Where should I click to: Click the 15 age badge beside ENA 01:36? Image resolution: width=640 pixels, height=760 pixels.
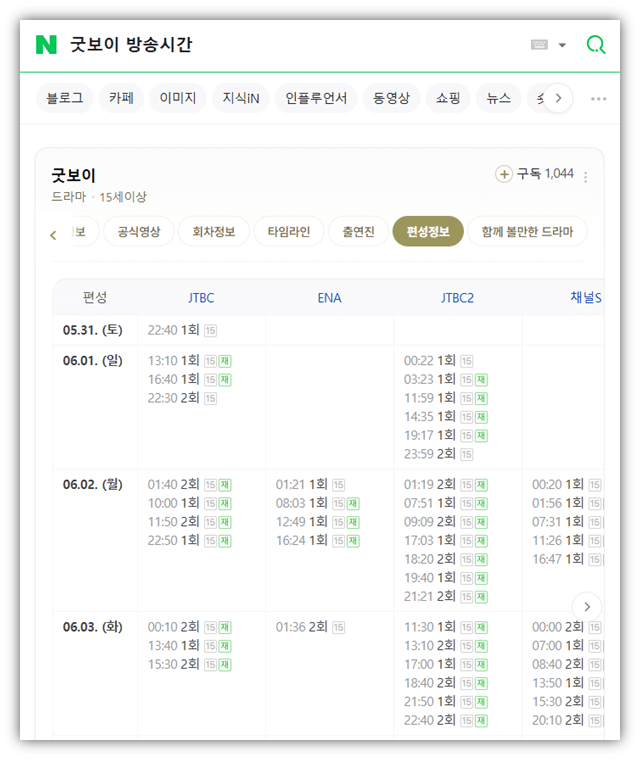pyautogui.click(x=338, y=627)
